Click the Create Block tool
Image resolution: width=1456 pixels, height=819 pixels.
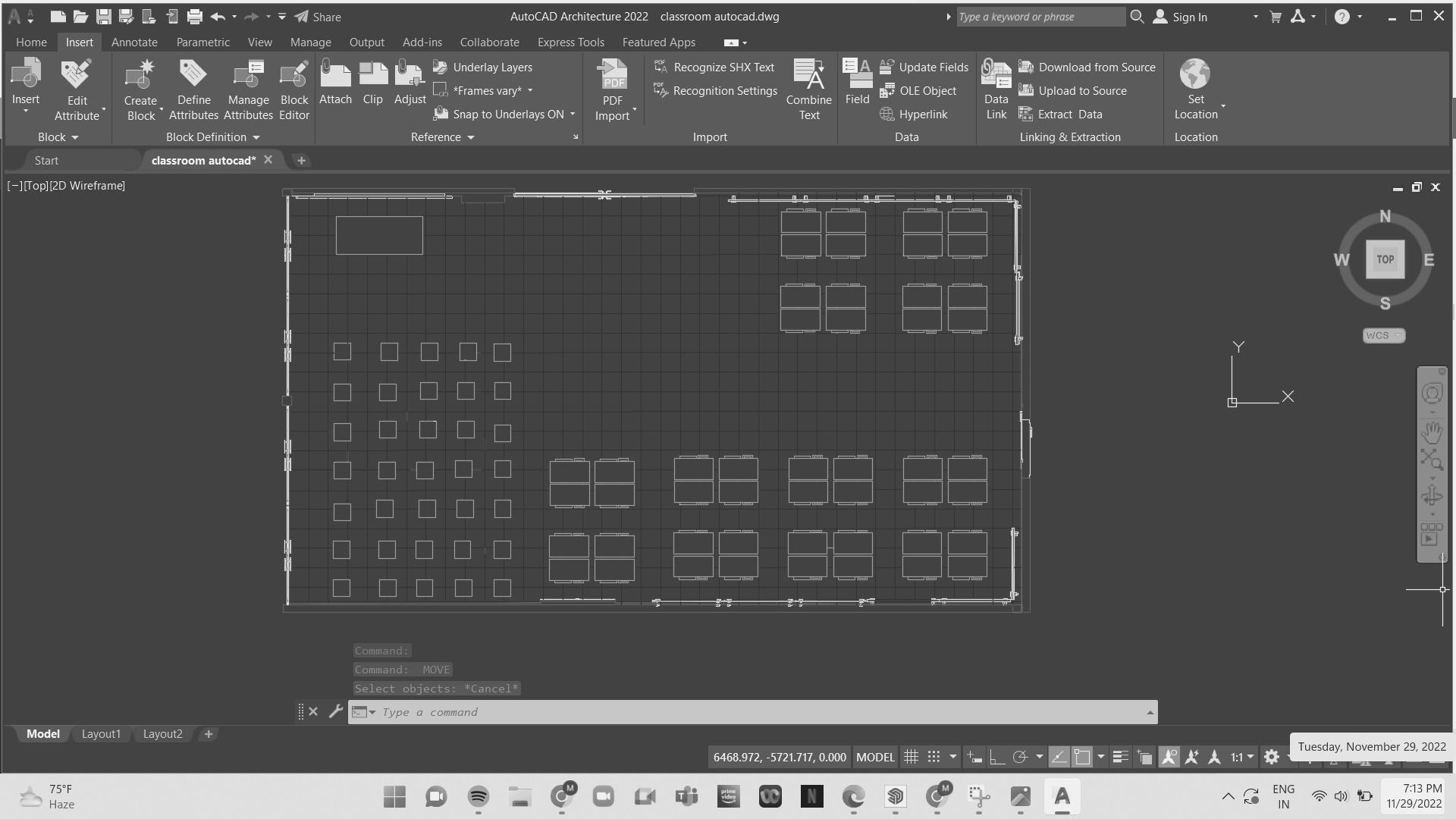pos(140,89)
